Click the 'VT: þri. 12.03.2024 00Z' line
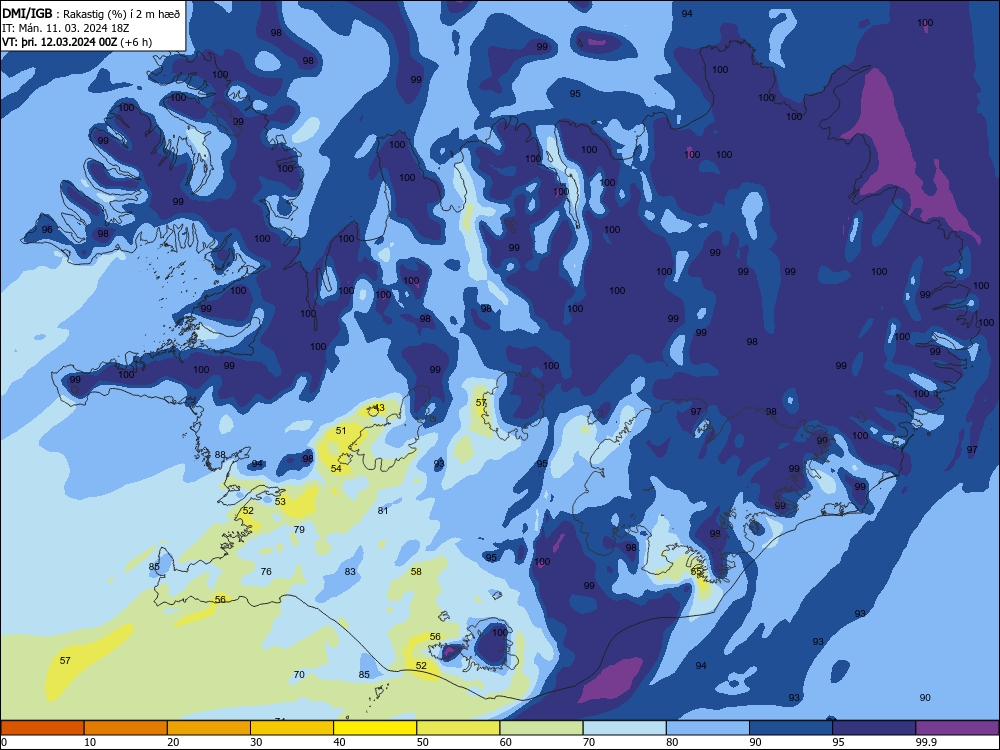This screenshot has height=750, width=1000. pos(59,42)
